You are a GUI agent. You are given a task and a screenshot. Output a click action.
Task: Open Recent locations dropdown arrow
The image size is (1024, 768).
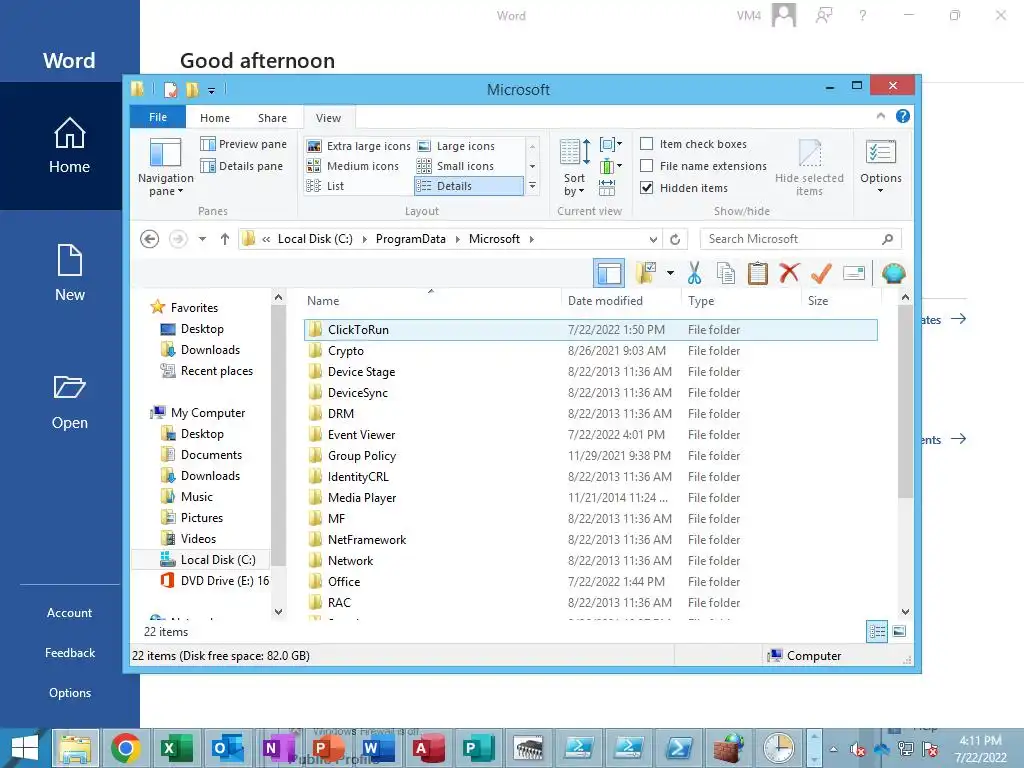tap(202, 239)
